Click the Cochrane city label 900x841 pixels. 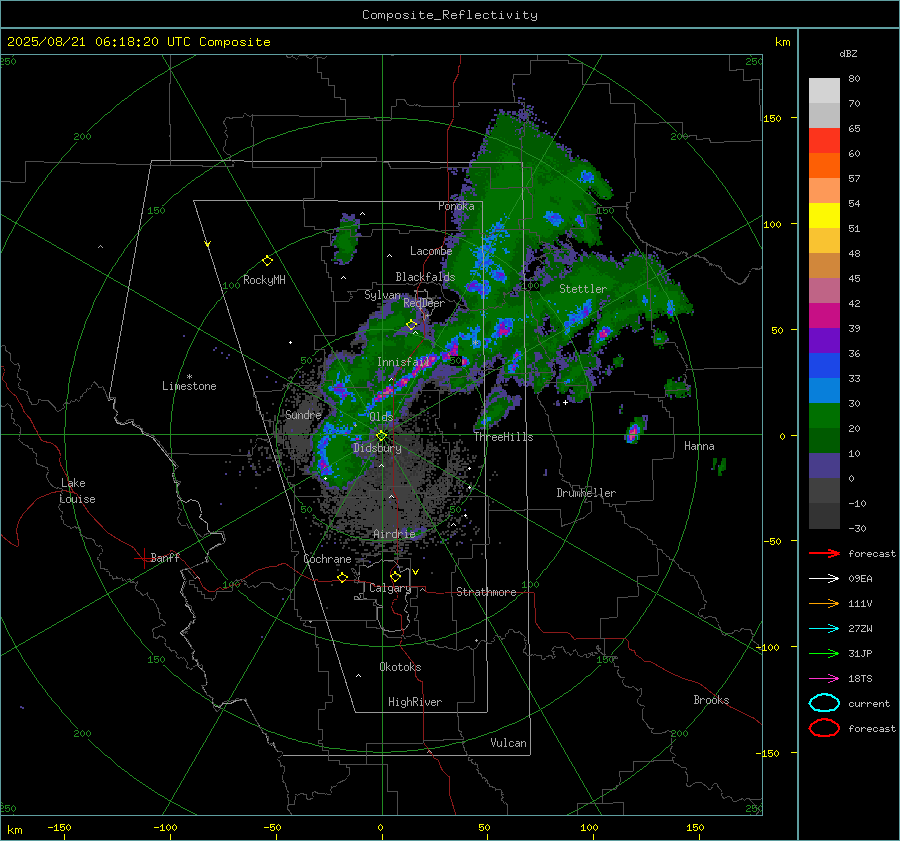pos(327,559)
